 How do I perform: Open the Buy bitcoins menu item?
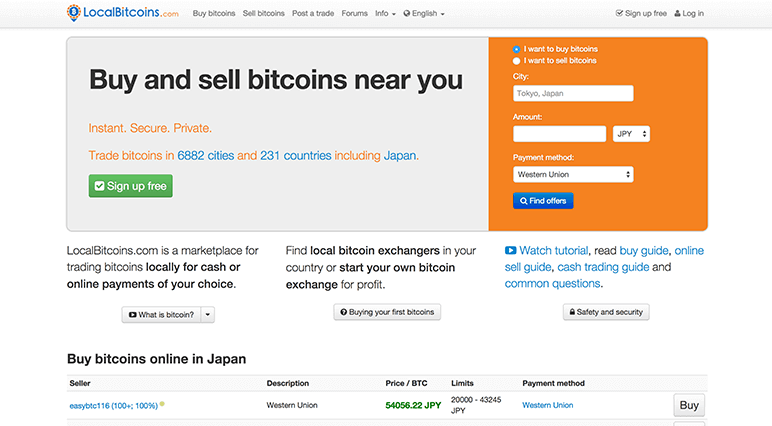click(214, 13)
